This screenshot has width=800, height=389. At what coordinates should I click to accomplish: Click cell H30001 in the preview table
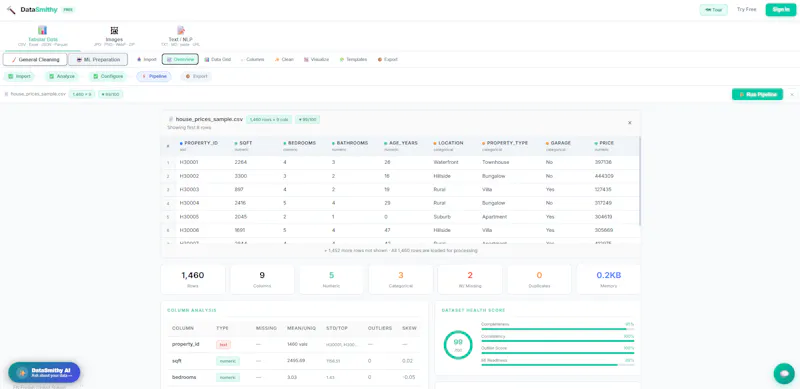click(x=189, y=162)
